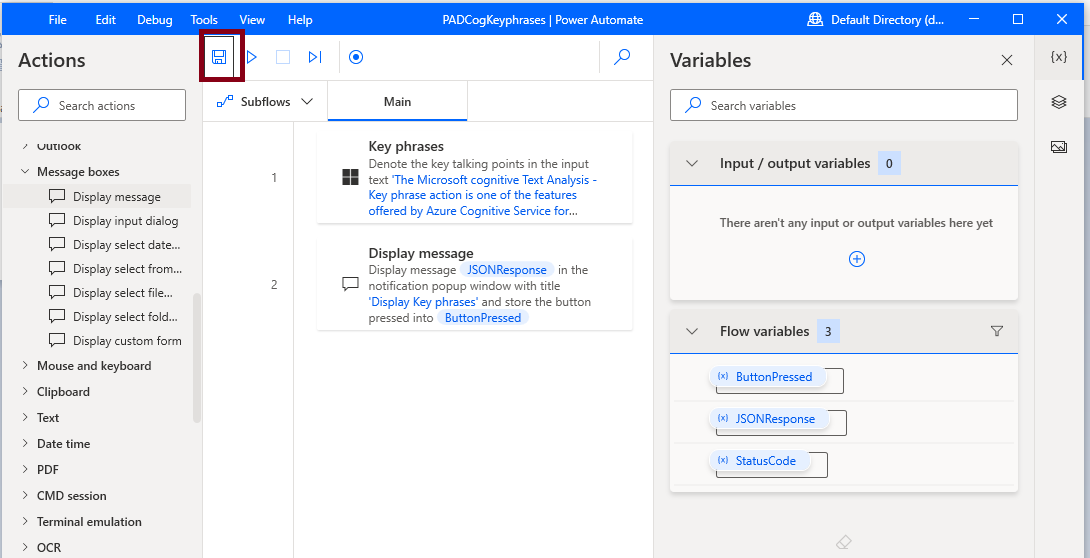Image resolution: width=1090 pixels, height=558 pixels.
Task: Add input/output variable plus icon
Action: point(856,259)
